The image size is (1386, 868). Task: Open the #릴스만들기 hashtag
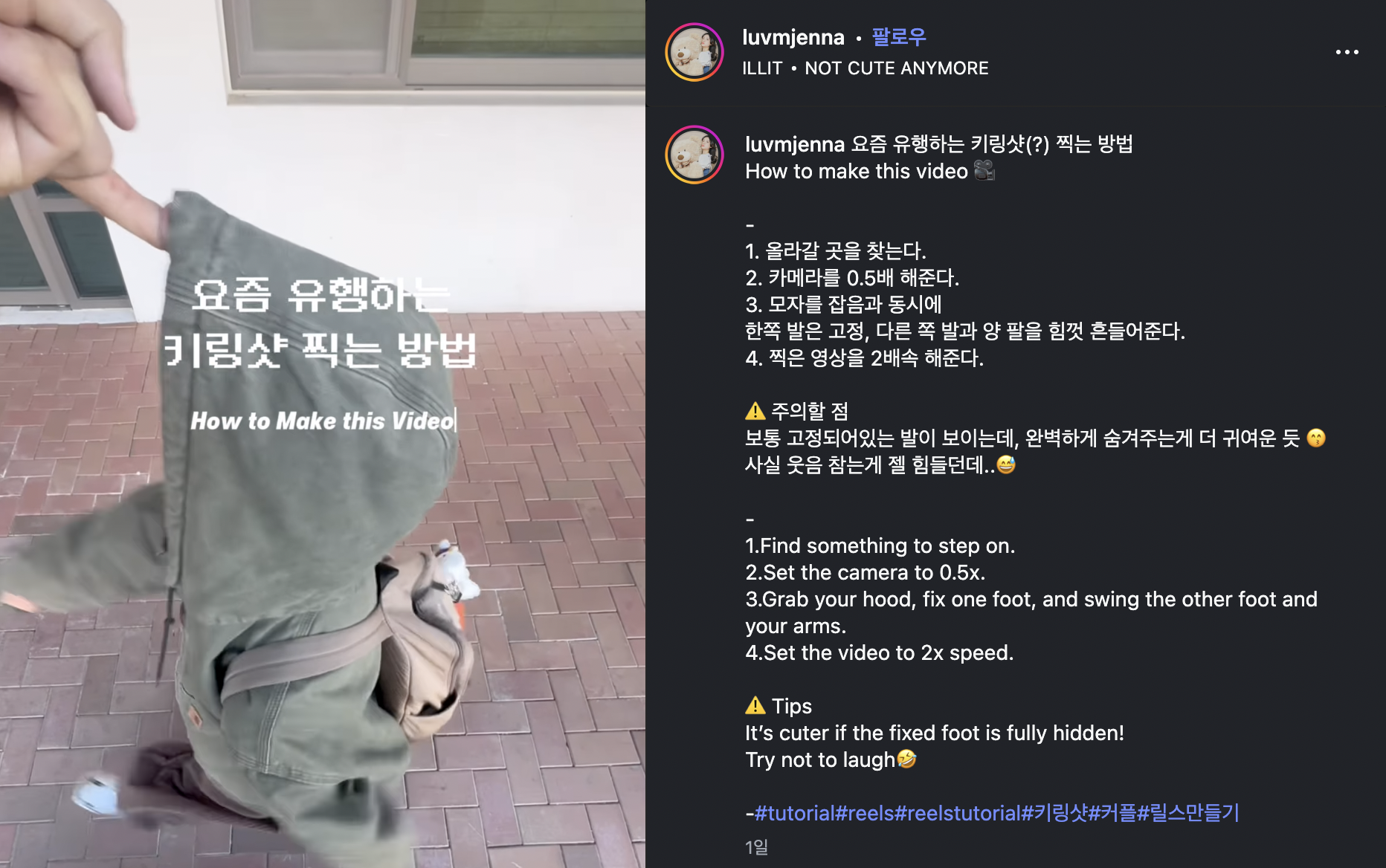tap(1188, 813)
